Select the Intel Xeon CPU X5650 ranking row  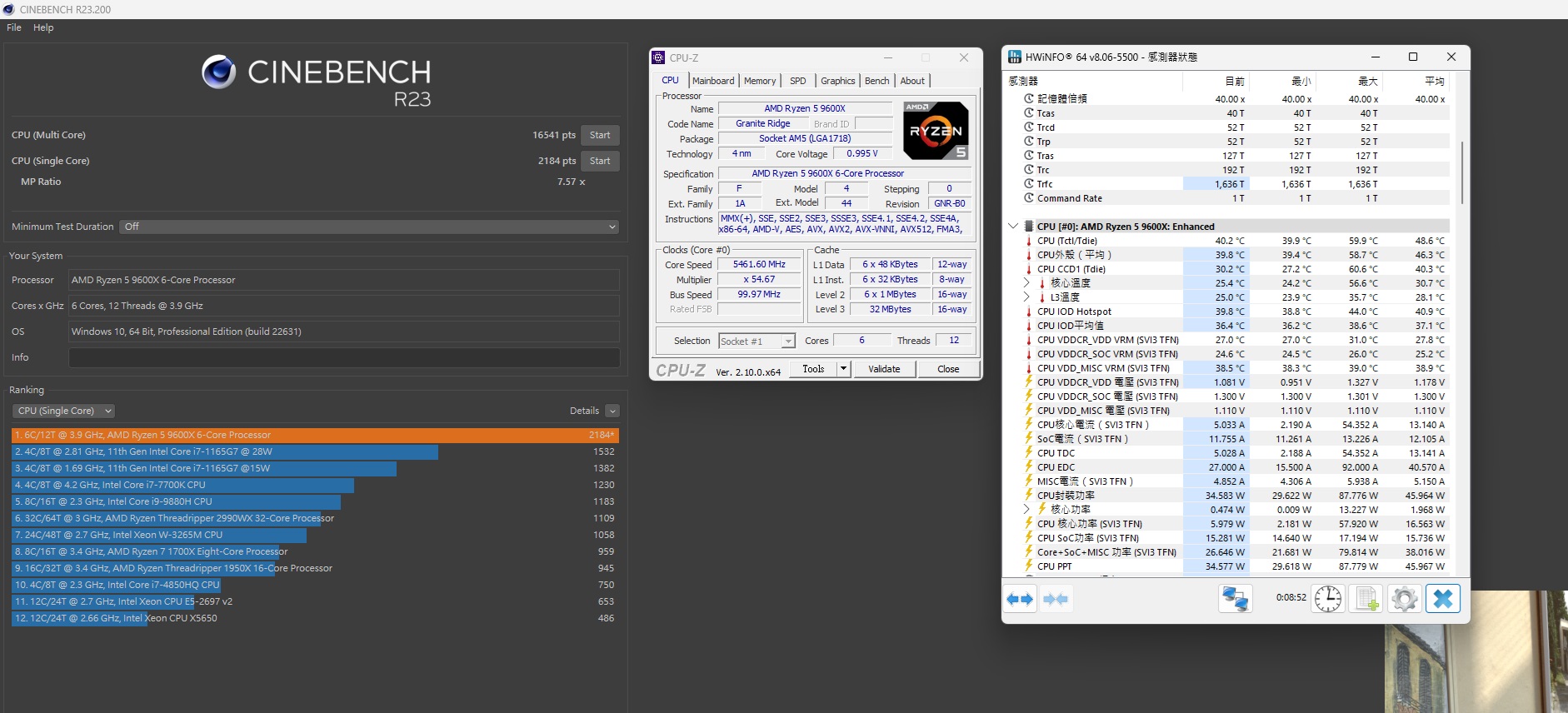(x=315, y=618)
